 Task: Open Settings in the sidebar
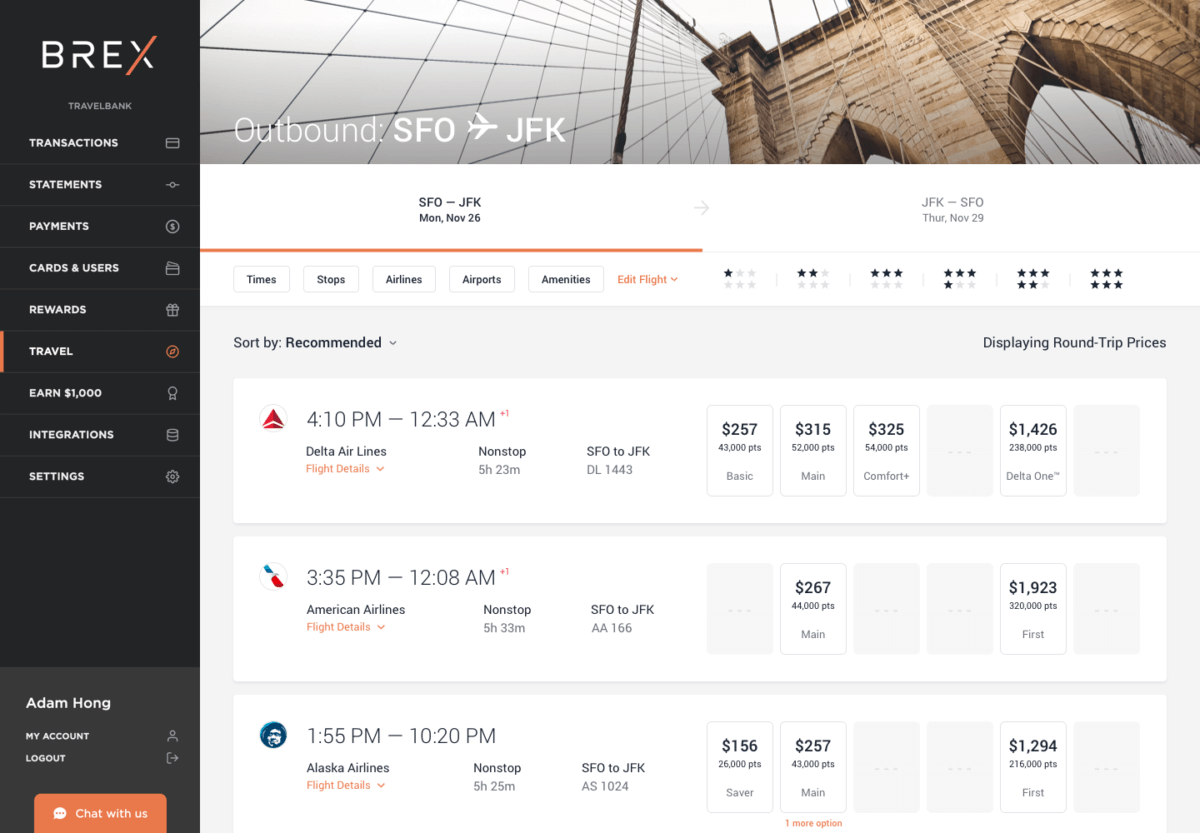pyautogui.click(x=100, y=477)
